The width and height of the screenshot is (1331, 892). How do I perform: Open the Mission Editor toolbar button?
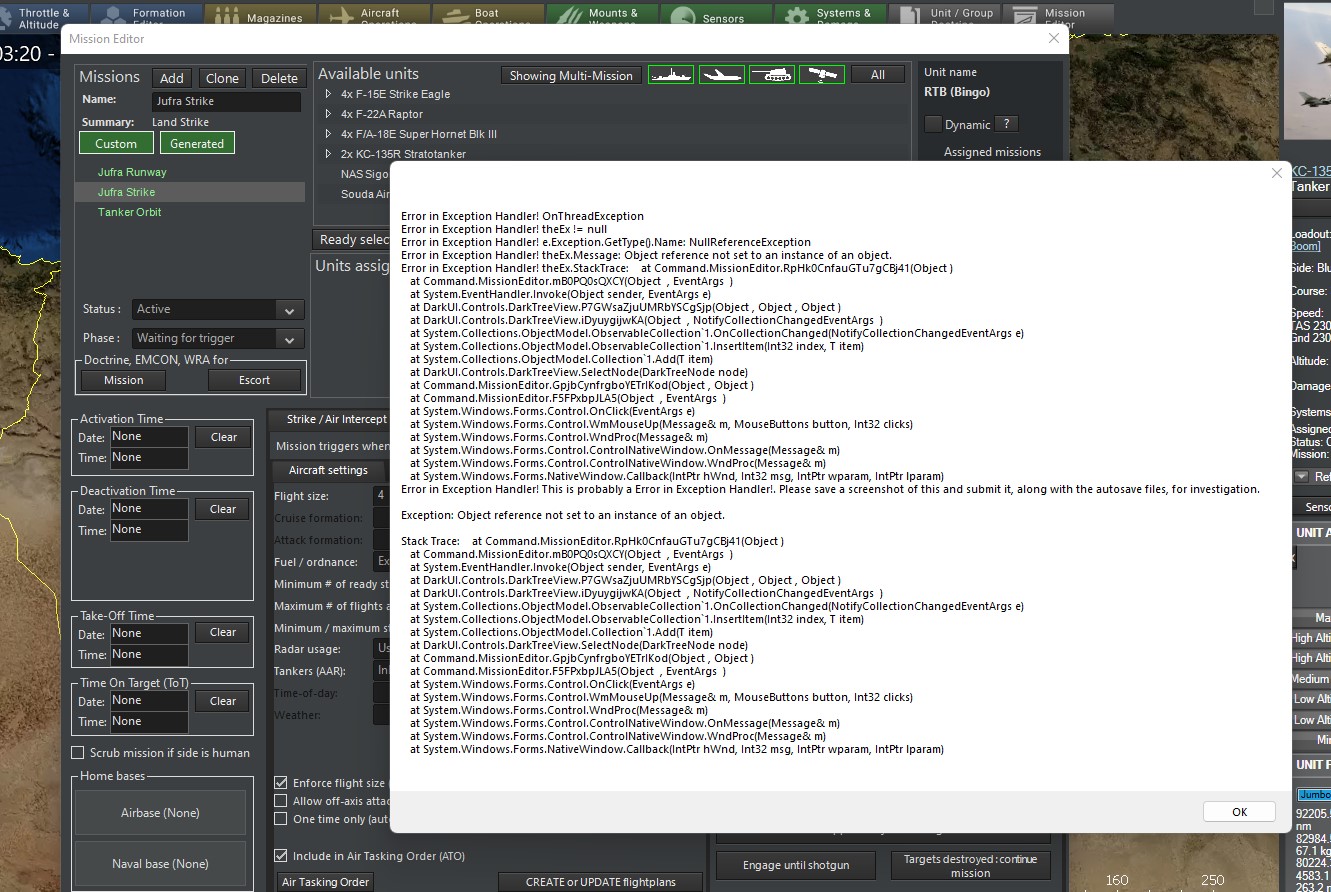tap(1058, 16)
